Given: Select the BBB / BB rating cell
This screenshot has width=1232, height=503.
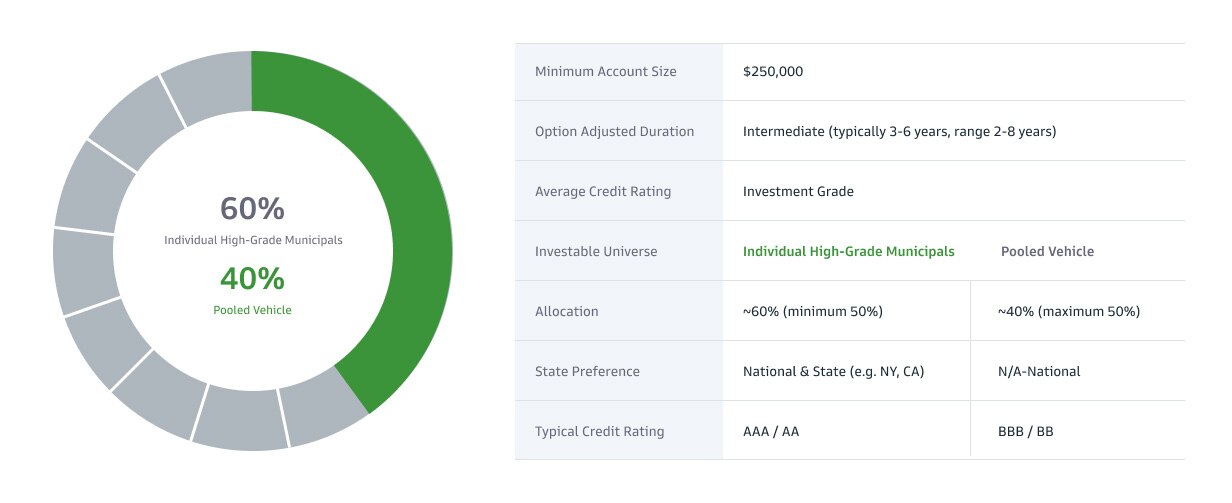Looking at the screenshot, I should [x=1025, y=432].
